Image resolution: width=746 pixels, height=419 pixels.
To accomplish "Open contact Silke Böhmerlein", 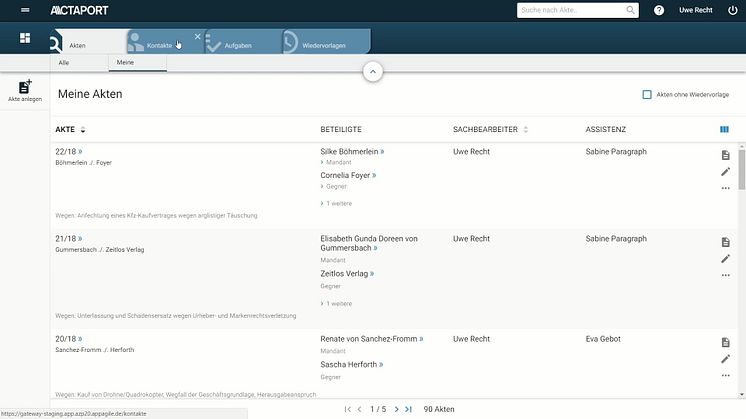I will [352, 152].
